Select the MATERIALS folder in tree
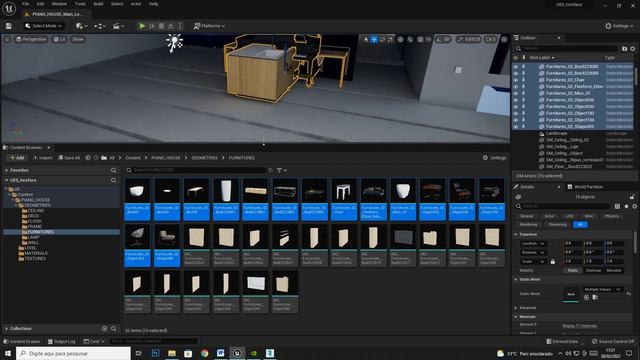 point(36,253)
